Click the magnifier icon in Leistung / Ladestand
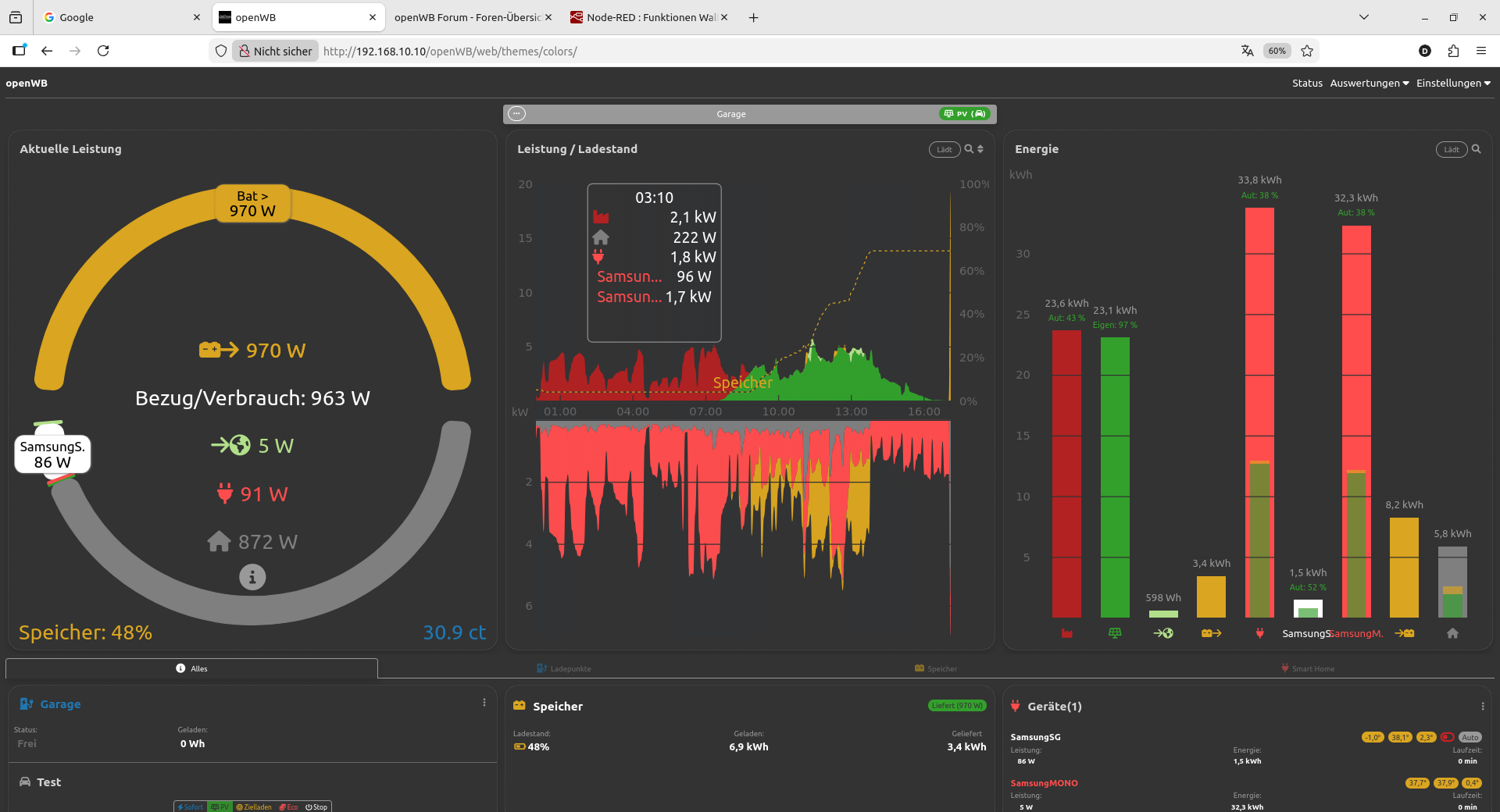Image resolution: width=1500 pixels, height=812 pixels. pyautogui.click(x=969, y=149)
